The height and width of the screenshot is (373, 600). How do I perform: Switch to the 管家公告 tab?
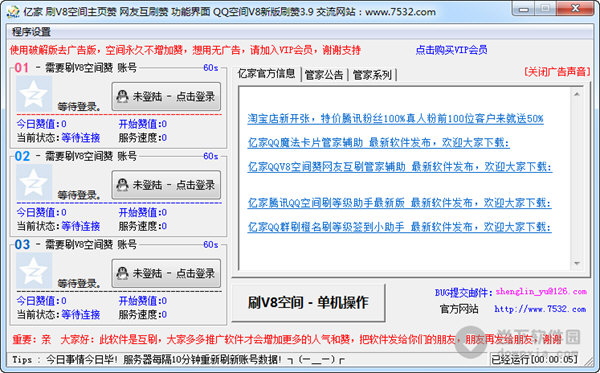(x=324, y=75)
